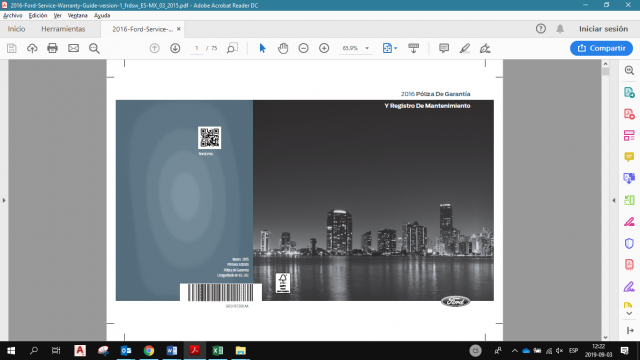Click the vertical scrollbar down arrow
This screenshot has width=640, height=360.
click(x=605, y=338)
